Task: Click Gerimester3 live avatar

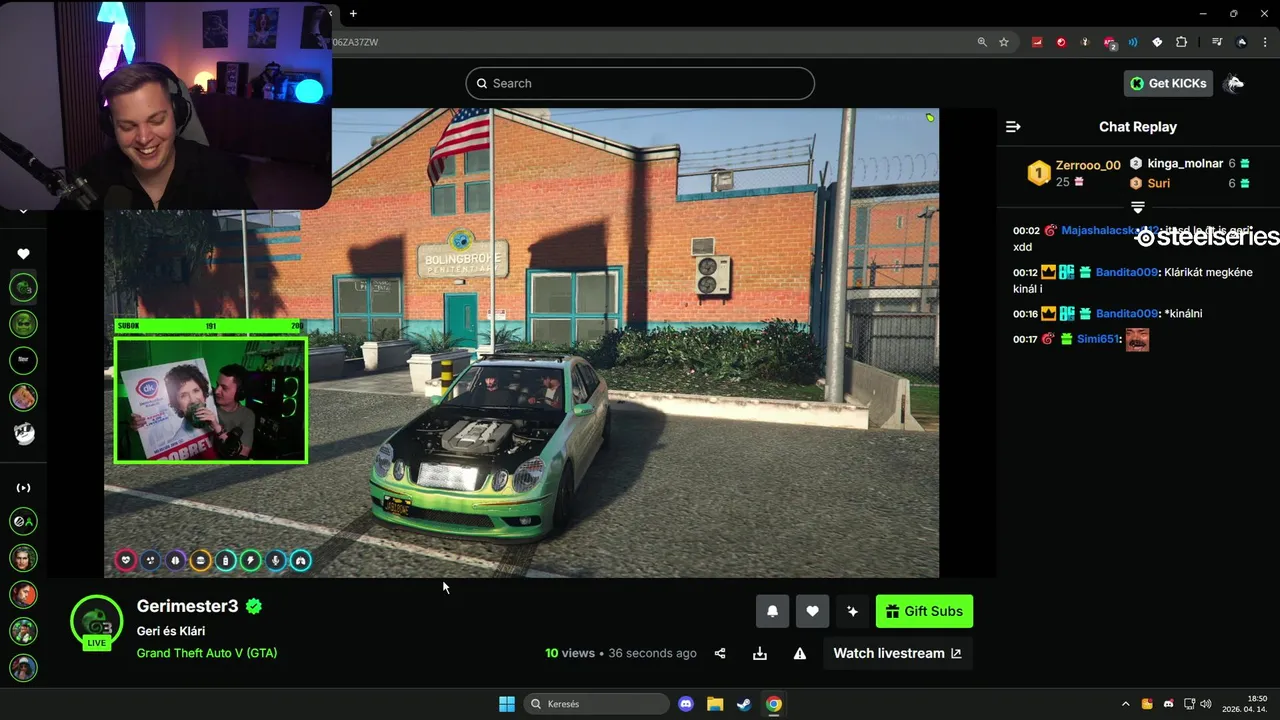Action: click(96, 621)
